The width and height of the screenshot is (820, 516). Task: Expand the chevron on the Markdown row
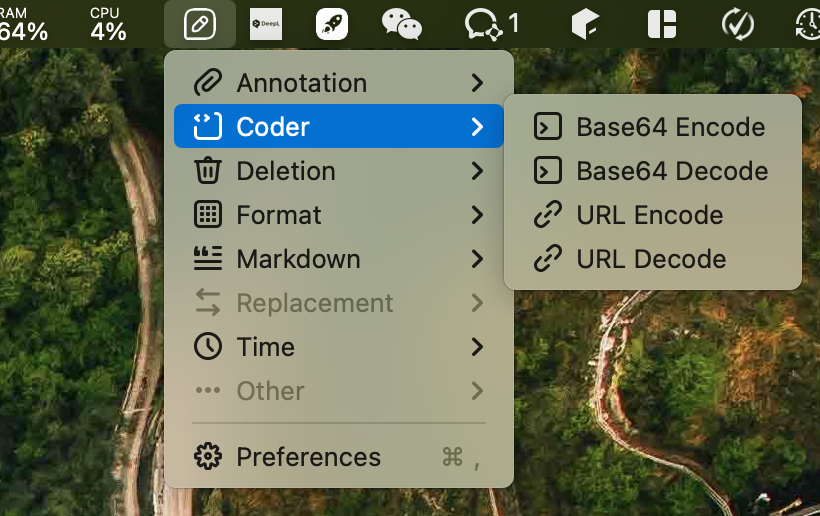click(x=477, y=258)
